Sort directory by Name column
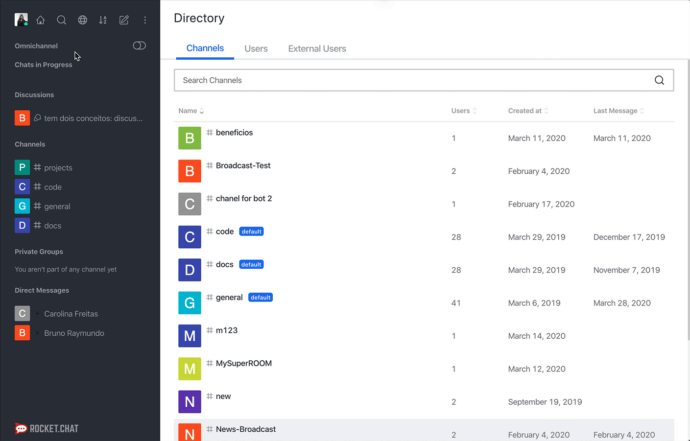 tap(191, 111)
